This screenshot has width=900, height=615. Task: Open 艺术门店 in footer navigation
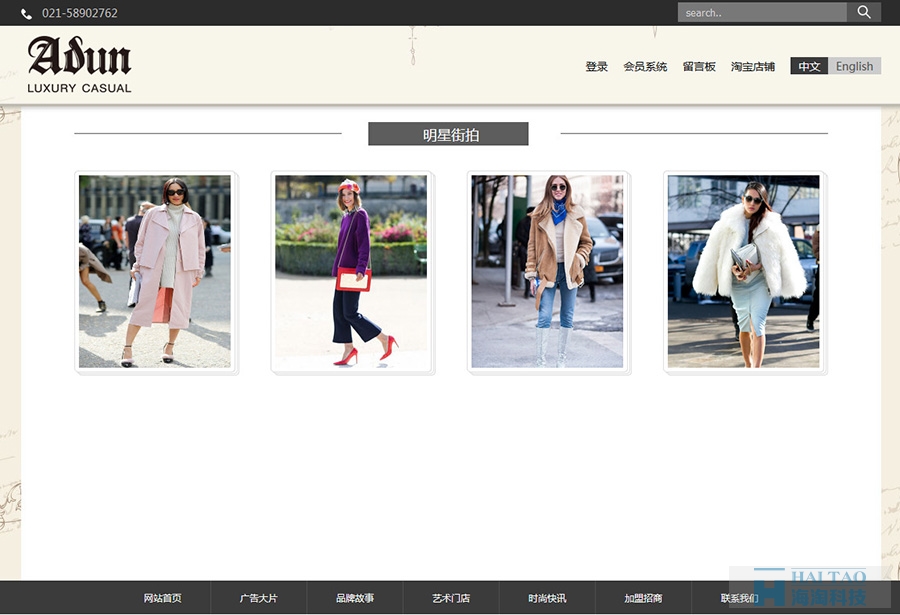(451, 598)
